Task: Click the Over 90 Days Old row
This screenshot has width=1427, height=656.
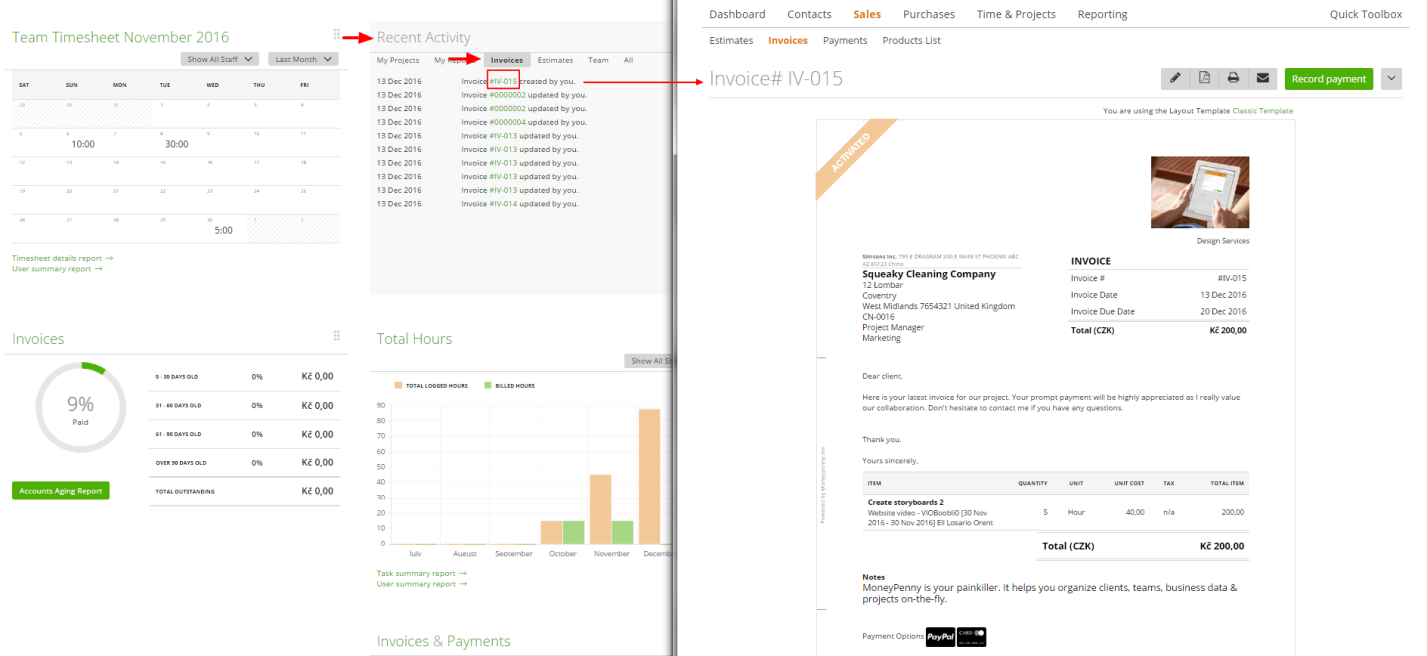Action: [x=246, y=463]
